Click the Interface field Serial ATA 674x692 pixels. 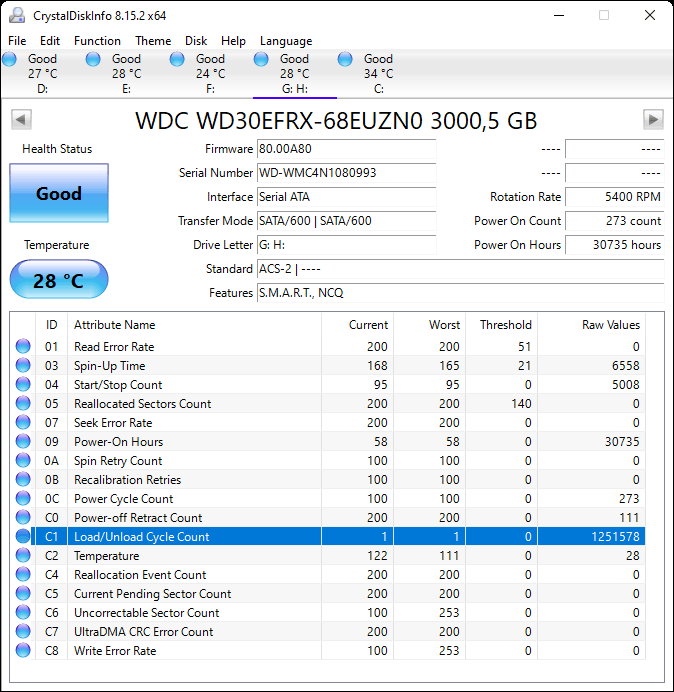pos(346,196)
